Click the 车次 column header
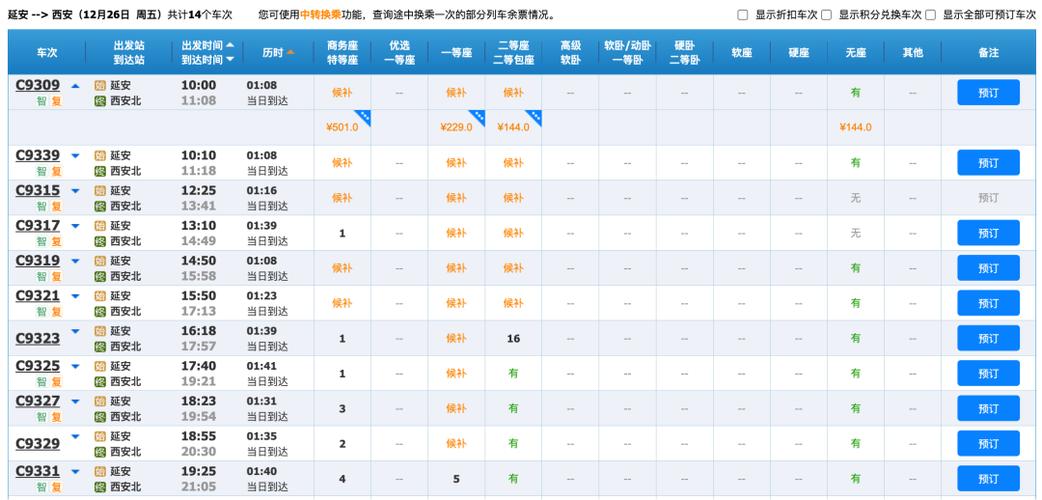The height and width of the screenshot is (500, 1042). [47, 53]
